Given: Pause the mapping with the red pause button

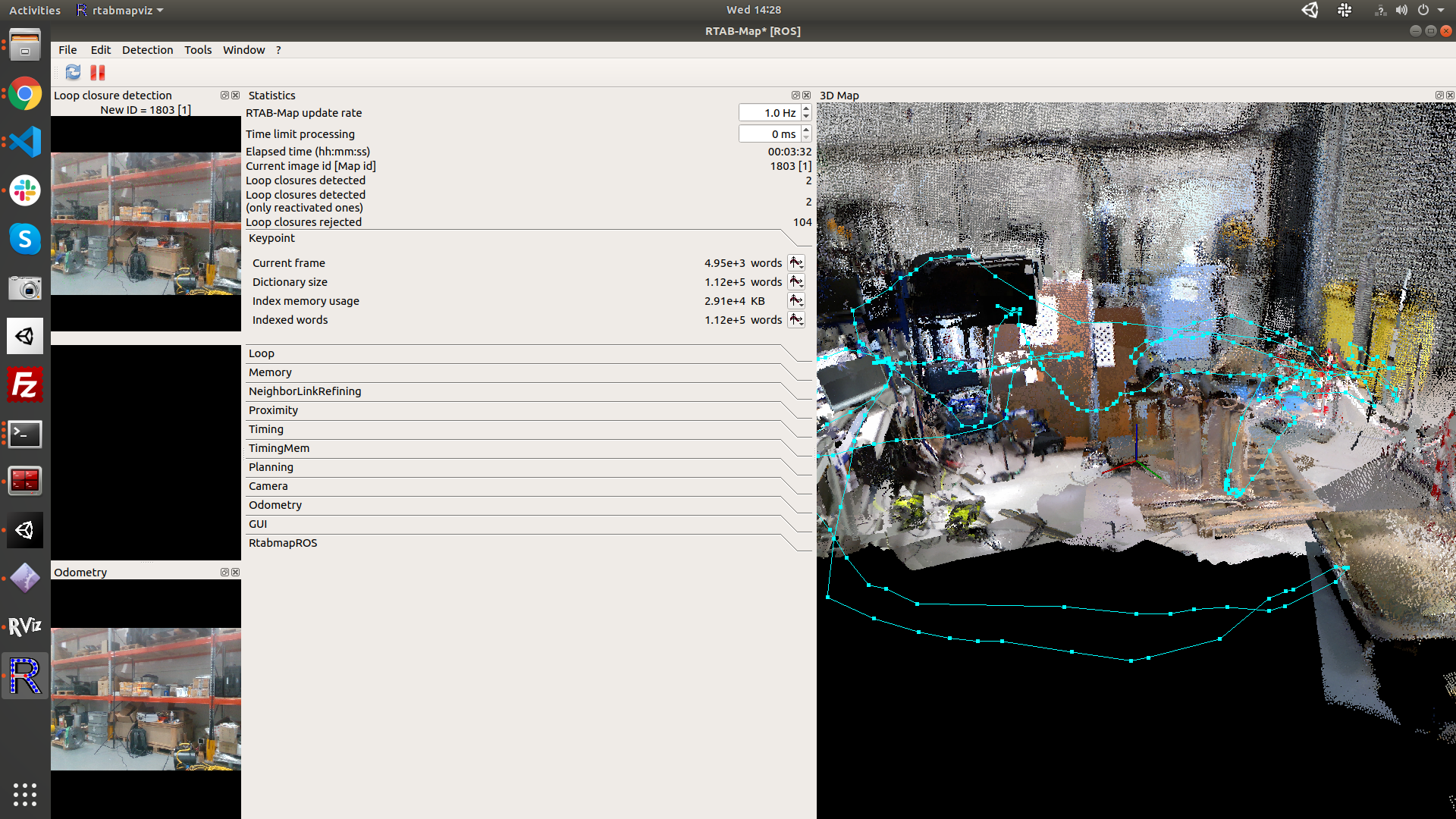Looking at the screenshot, I should [x=97, y=72].
